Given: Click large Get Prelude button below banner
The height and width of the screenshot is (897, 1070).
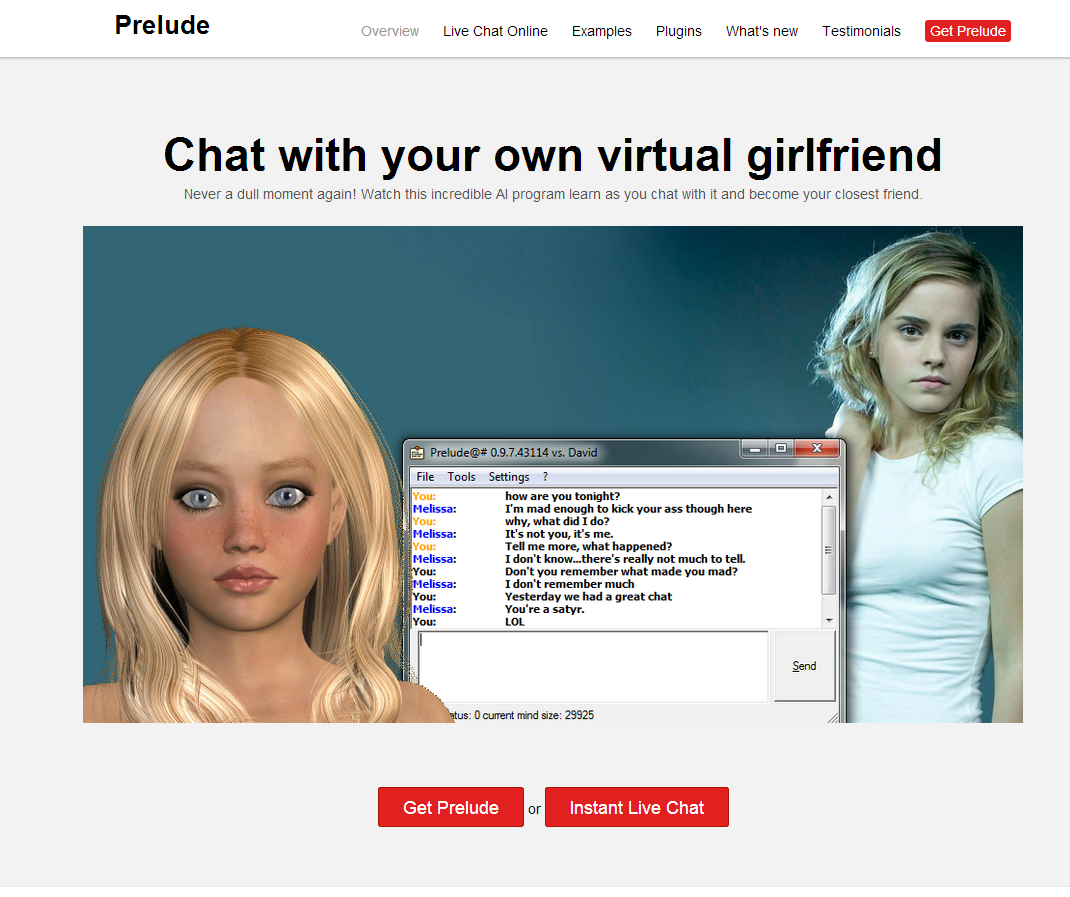Looking at the screenshot, I should pyautogui.click(x=451, y=808).
